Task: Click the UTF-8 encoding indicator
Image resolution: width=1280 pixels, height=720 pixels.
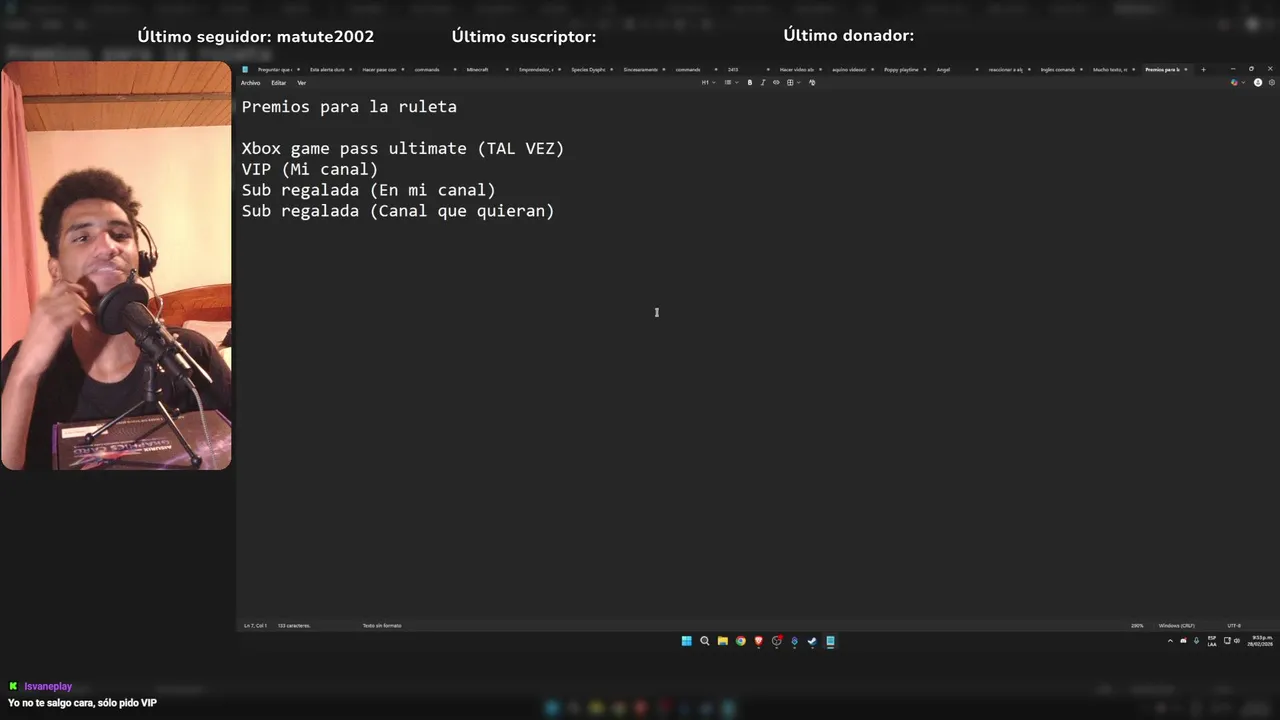Action: click(x=1234, y=626)
